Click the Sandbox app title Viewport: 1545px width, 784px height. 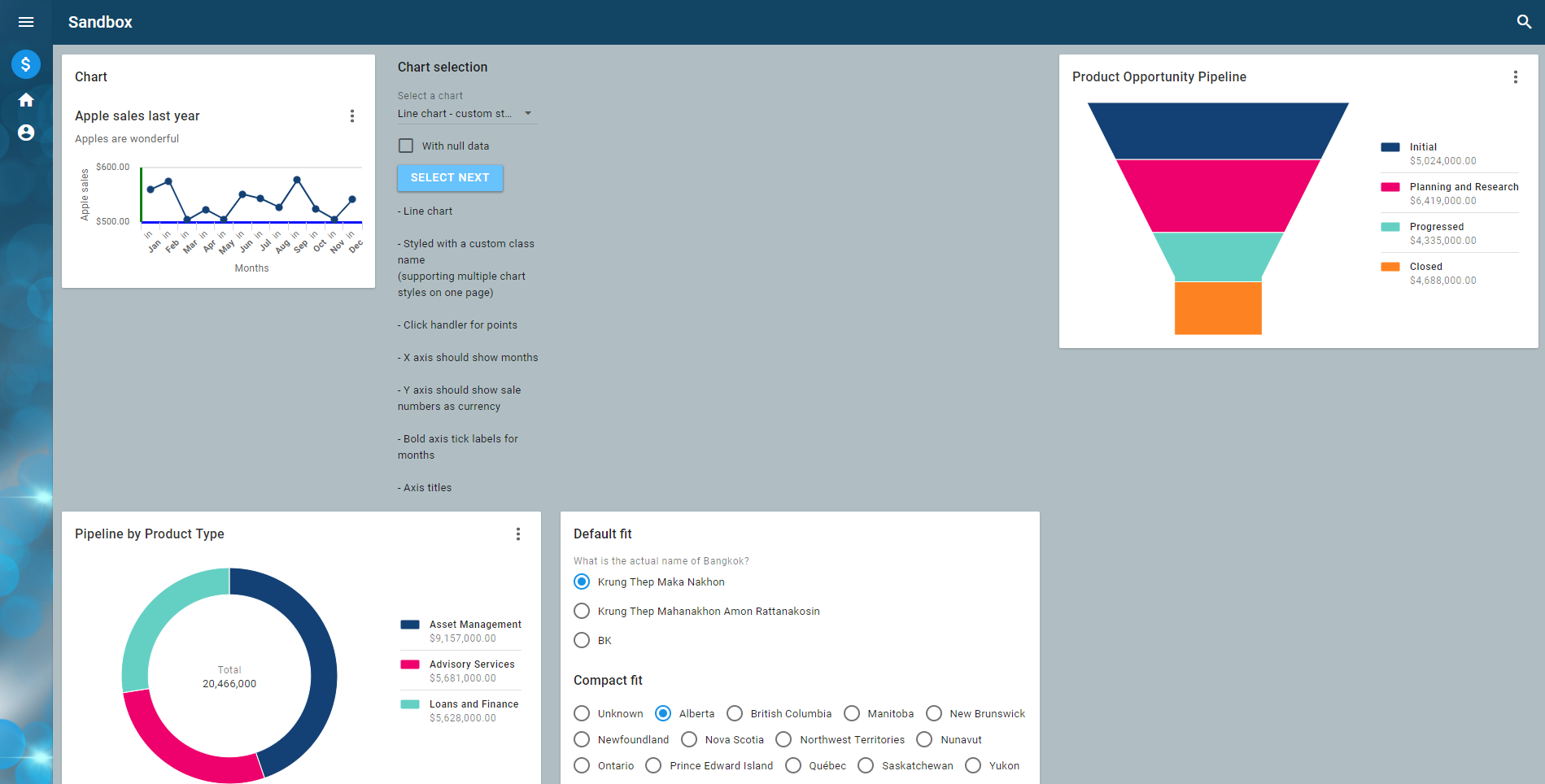click(100, 22)
